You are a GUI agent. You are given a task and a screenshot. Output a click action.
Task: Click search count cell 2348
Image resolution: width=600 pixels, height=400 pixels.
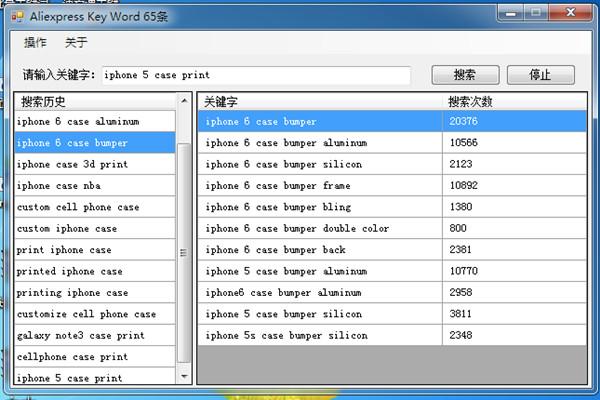click(515, 336)
